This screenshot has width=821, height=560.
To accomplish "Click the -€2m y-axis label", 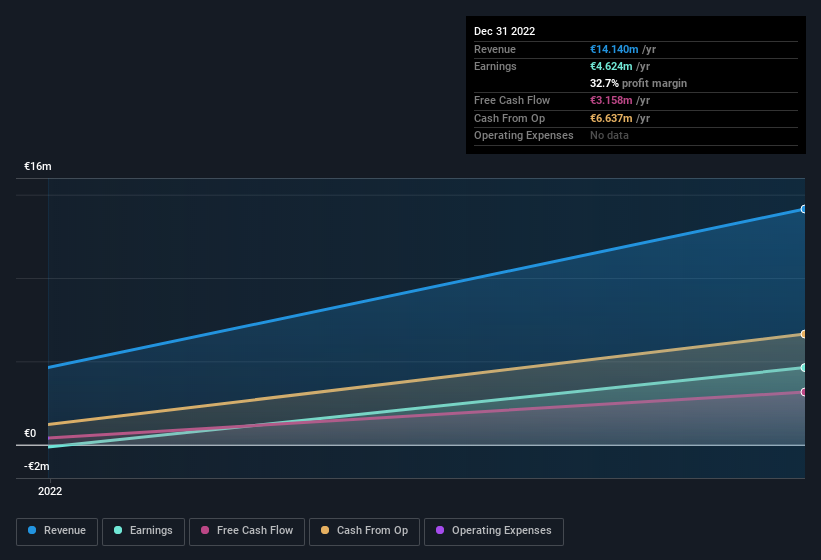I will tap(37, 466).
